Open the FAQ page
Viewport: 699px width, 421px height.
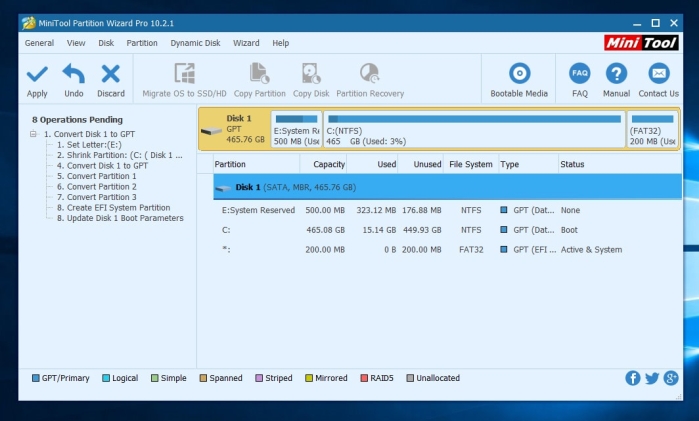point(580,81)
